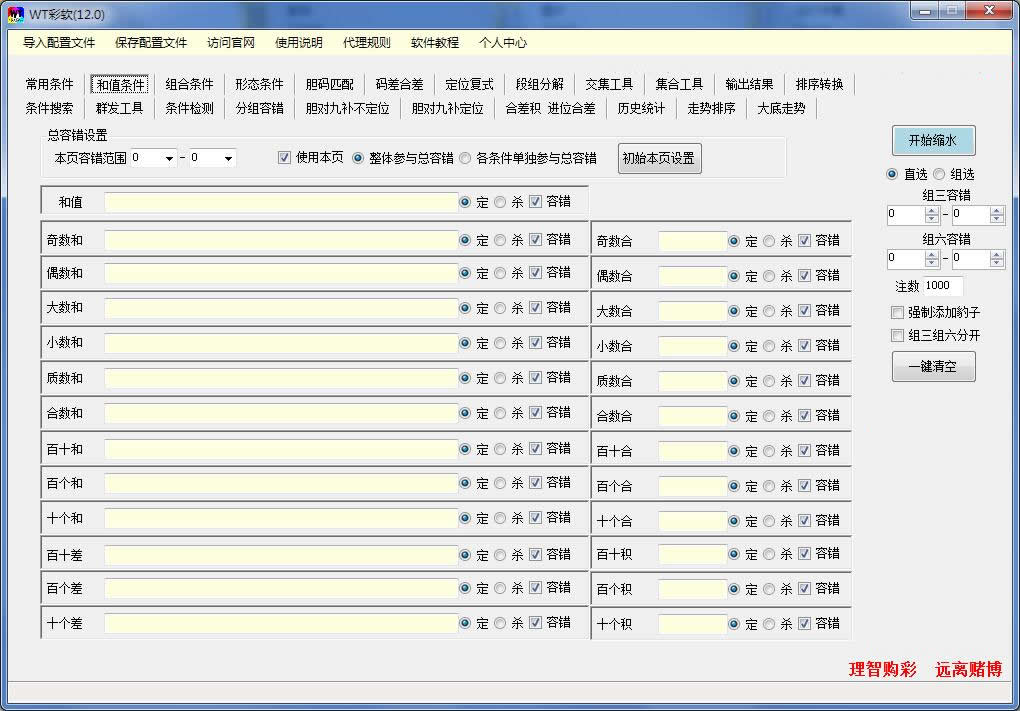Switch to the 常用条件 tab
This screenshot has width=1020, height=711.
(x=48, y=84)
